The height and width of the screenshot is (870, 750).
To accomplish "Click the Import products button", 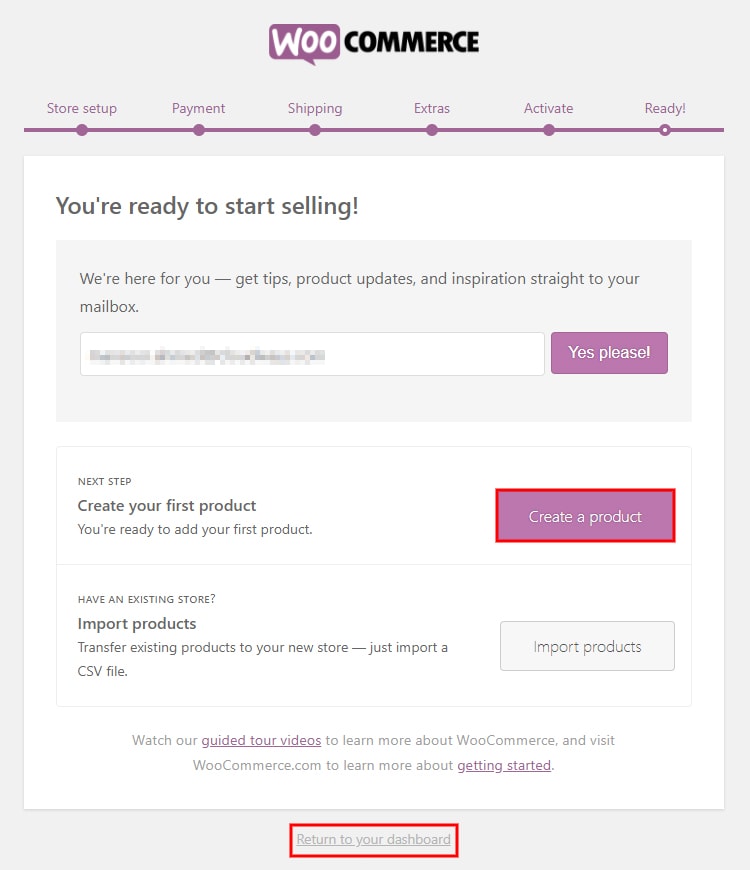I will (x=587, y=646).
